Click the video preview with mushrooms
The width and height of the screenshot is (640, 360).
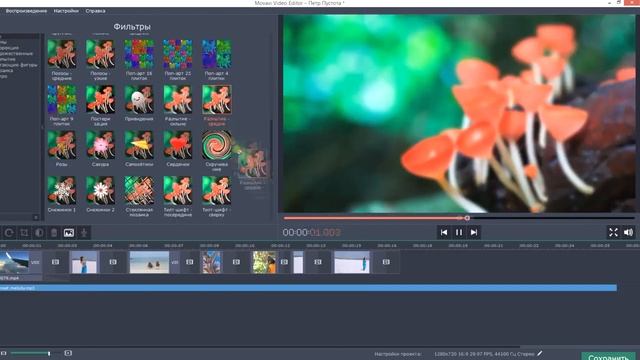tap(459, 114)
